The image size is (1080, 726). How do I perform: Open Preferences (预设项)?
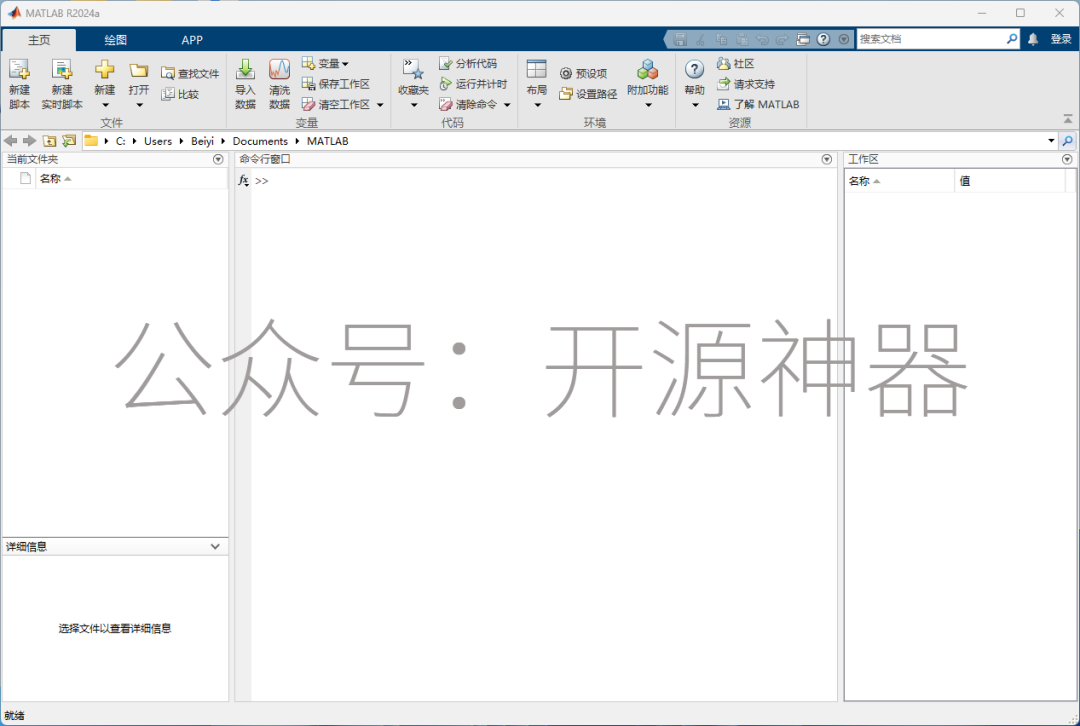tap(583, 74)
